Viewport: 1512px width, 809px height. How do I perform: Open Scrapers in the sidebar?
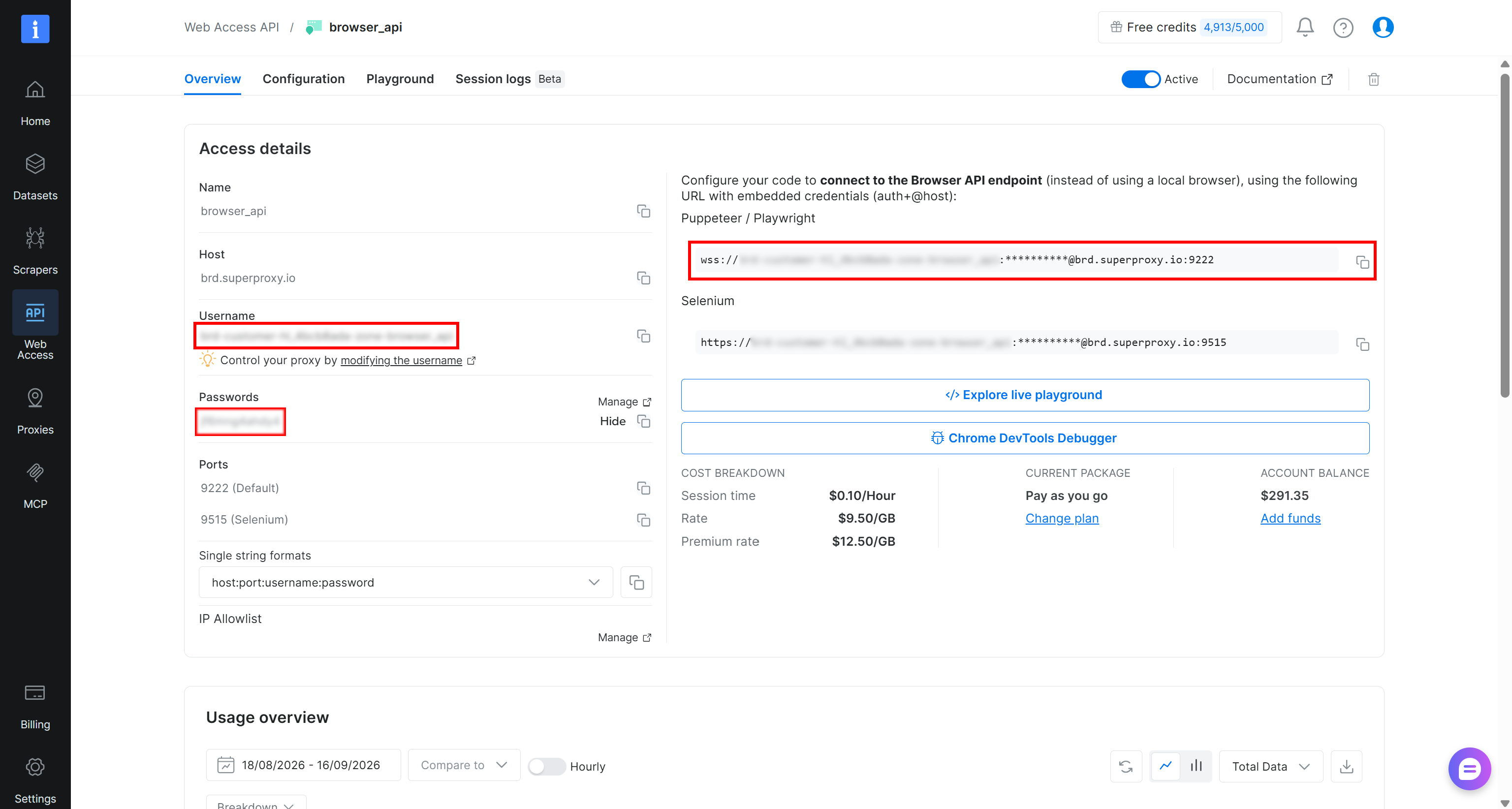(35, 251)
